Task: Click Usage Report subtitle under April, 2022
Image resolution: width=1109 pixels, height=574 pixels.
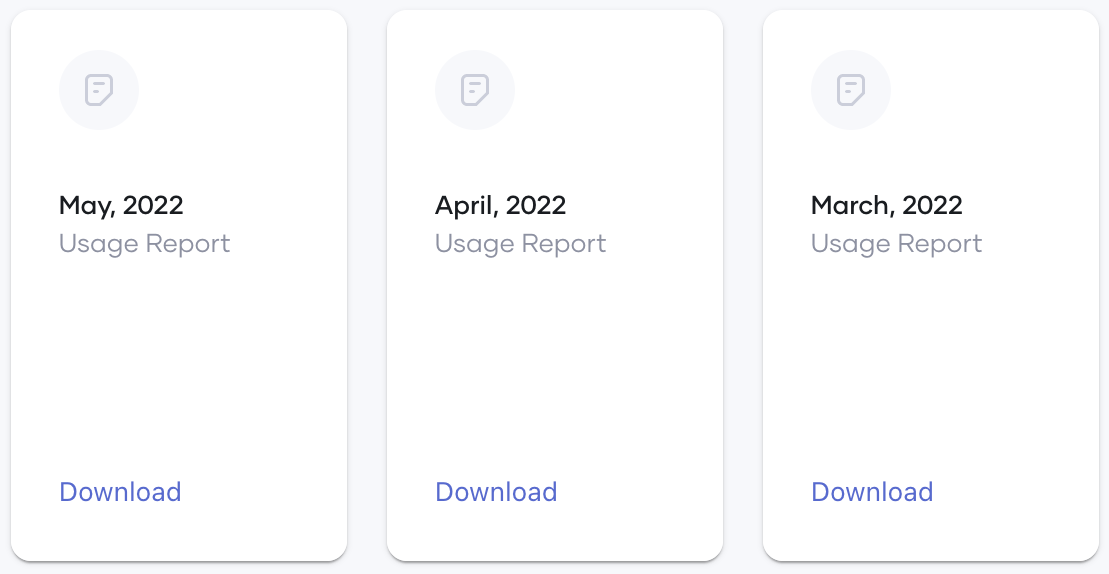Action: pos(521,244)
